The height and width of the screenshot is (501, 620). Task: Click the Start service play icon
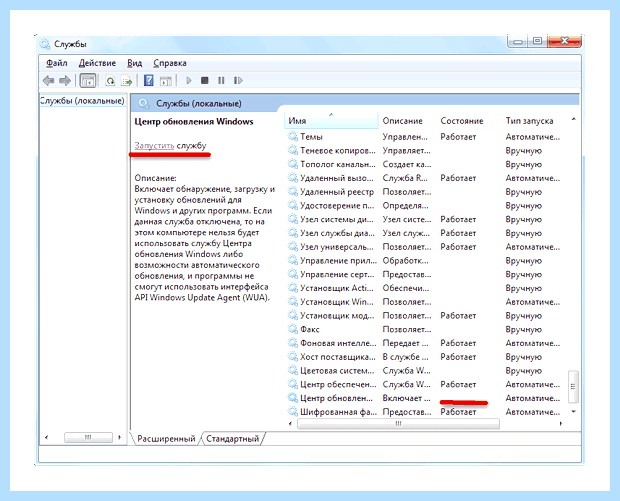(x=189, y=81)
